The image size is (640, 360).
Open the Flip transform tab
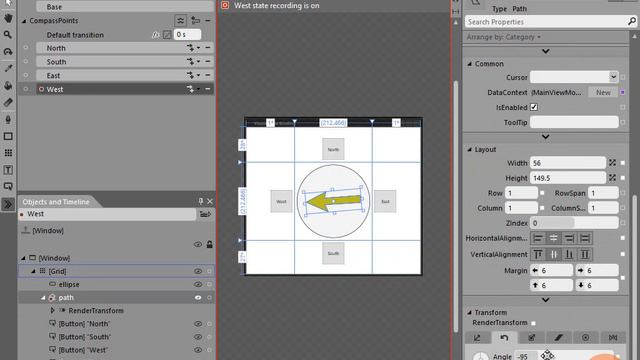[x=613, y=338]
